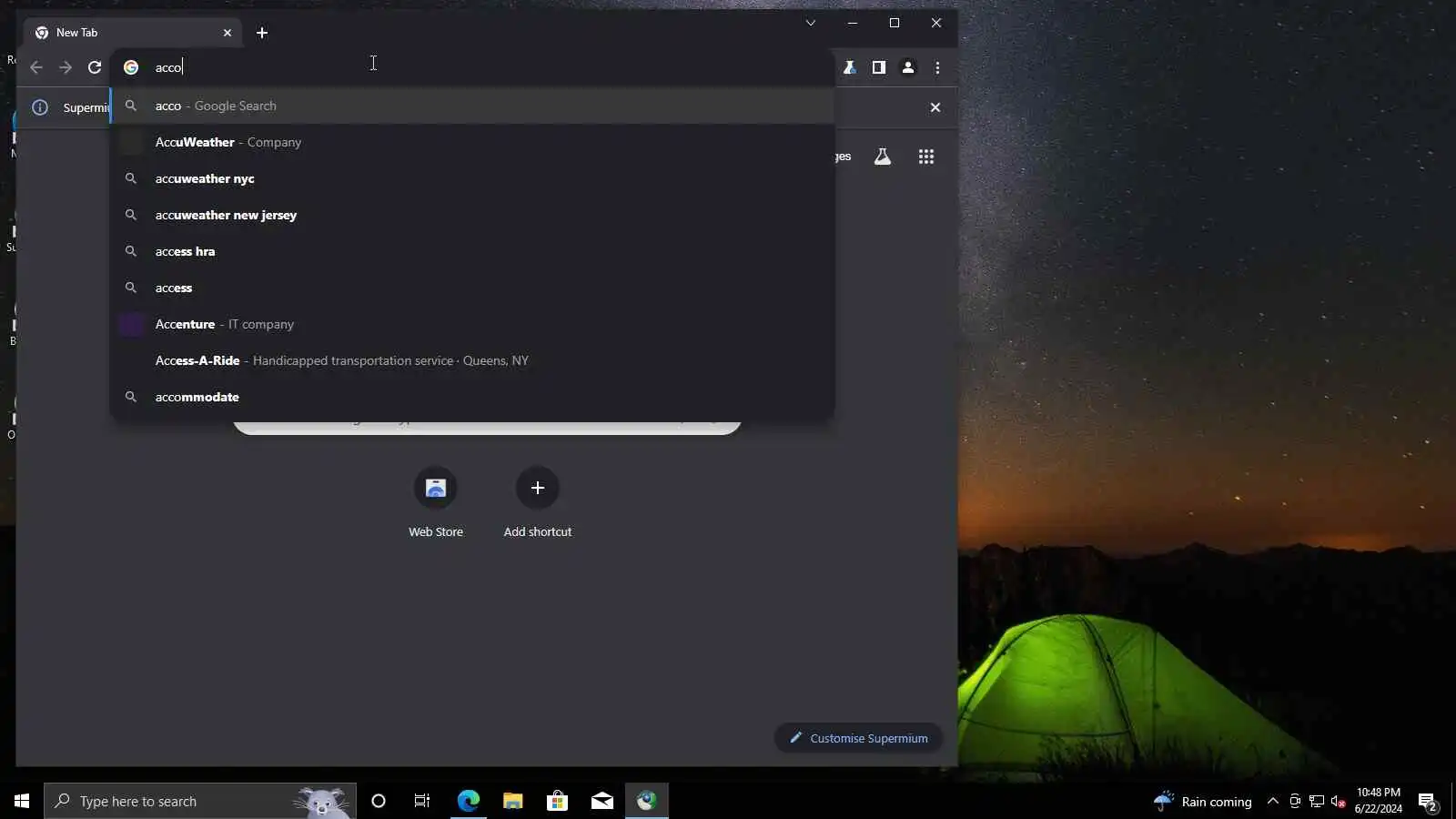Click the browser forward arrow

pyautogui.click(x=66, y=67)
